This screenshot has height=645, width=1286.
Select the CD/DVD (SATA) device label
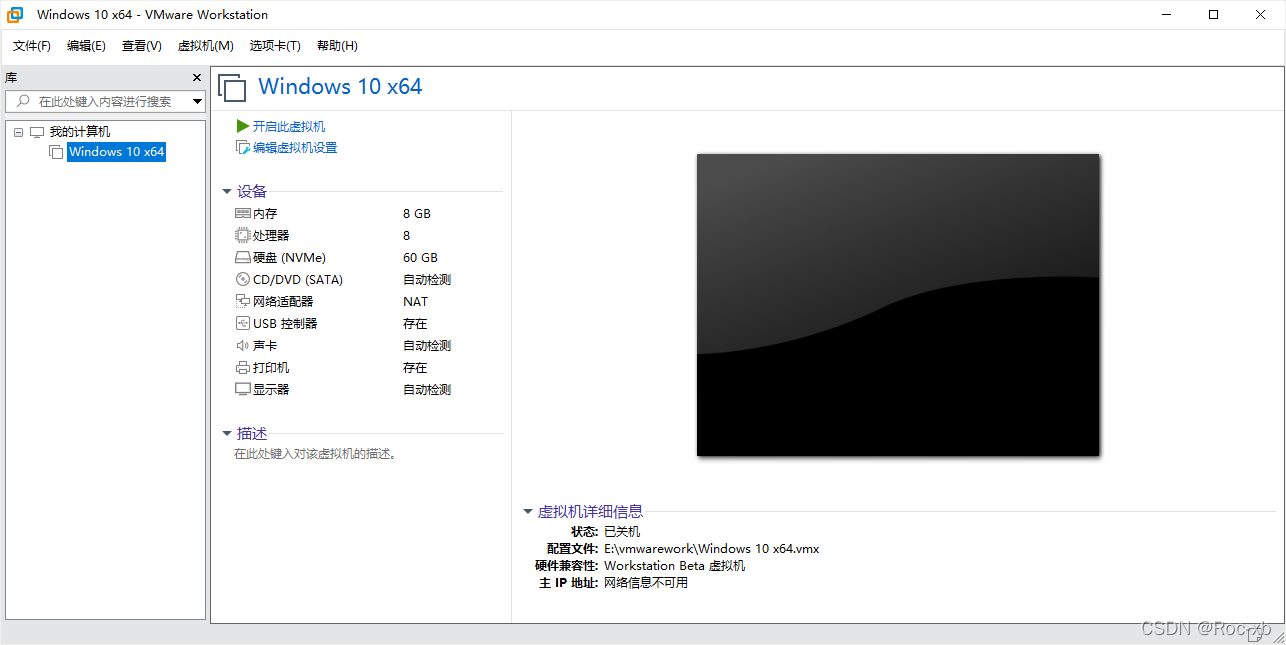(x=298, y=280)
